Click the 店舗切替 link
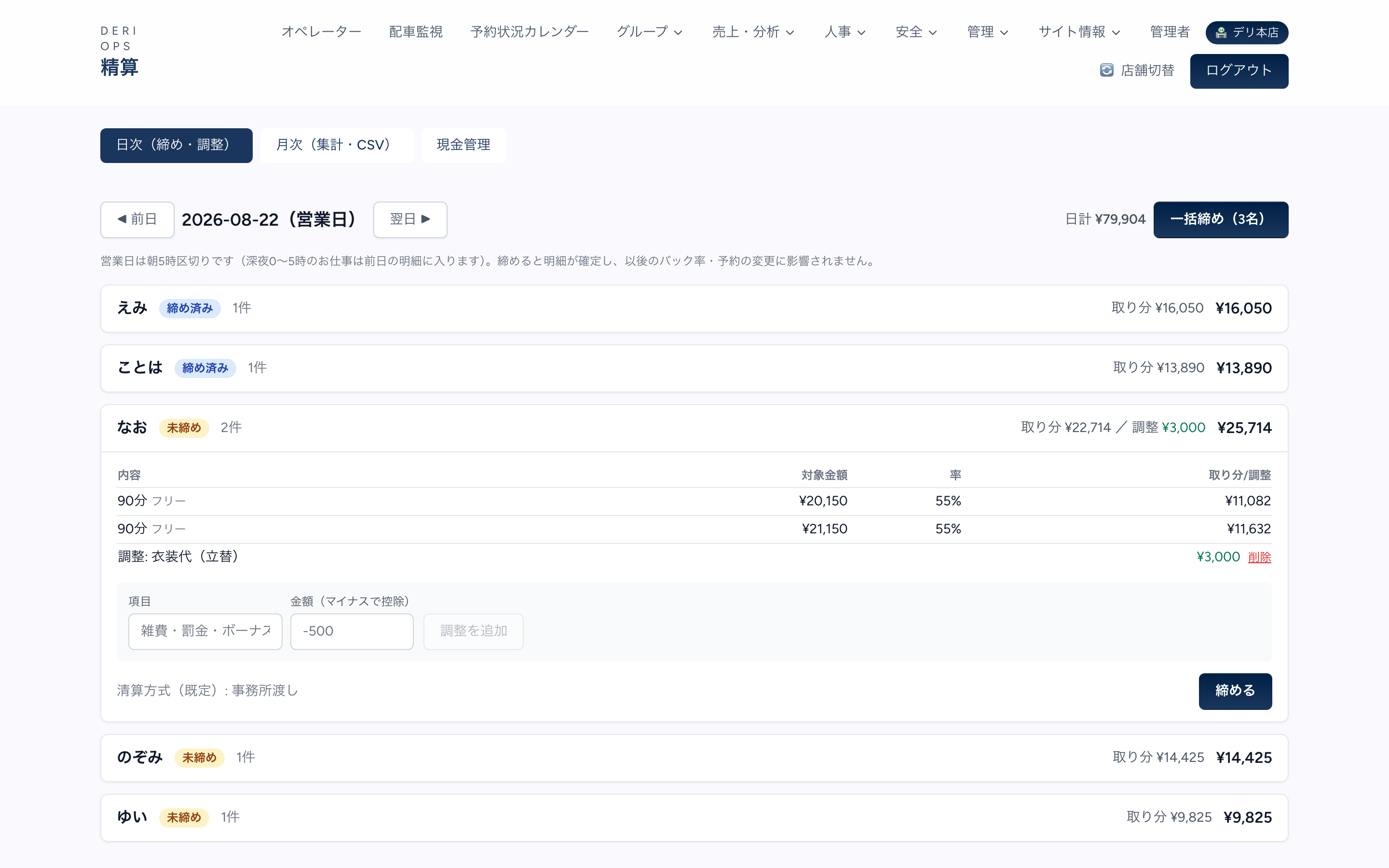 click(1137, 70)
